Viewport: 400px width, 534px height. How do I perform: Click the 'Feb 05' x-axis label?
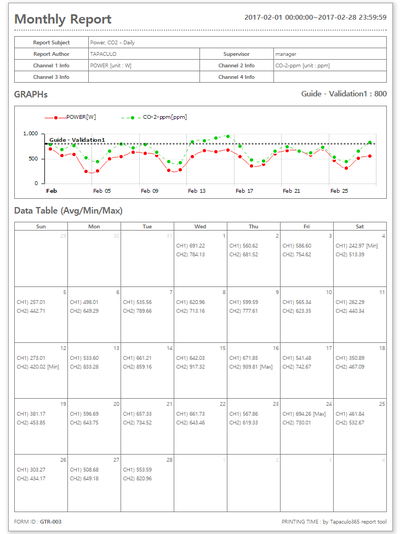point(102,191)
